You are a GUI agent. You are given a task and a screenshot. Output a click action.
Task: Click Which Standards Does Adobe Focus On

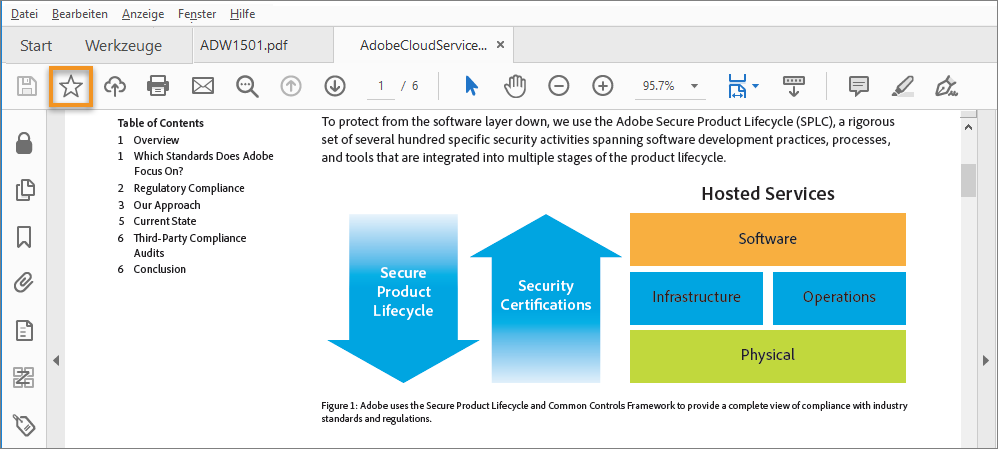pos(204,163)
